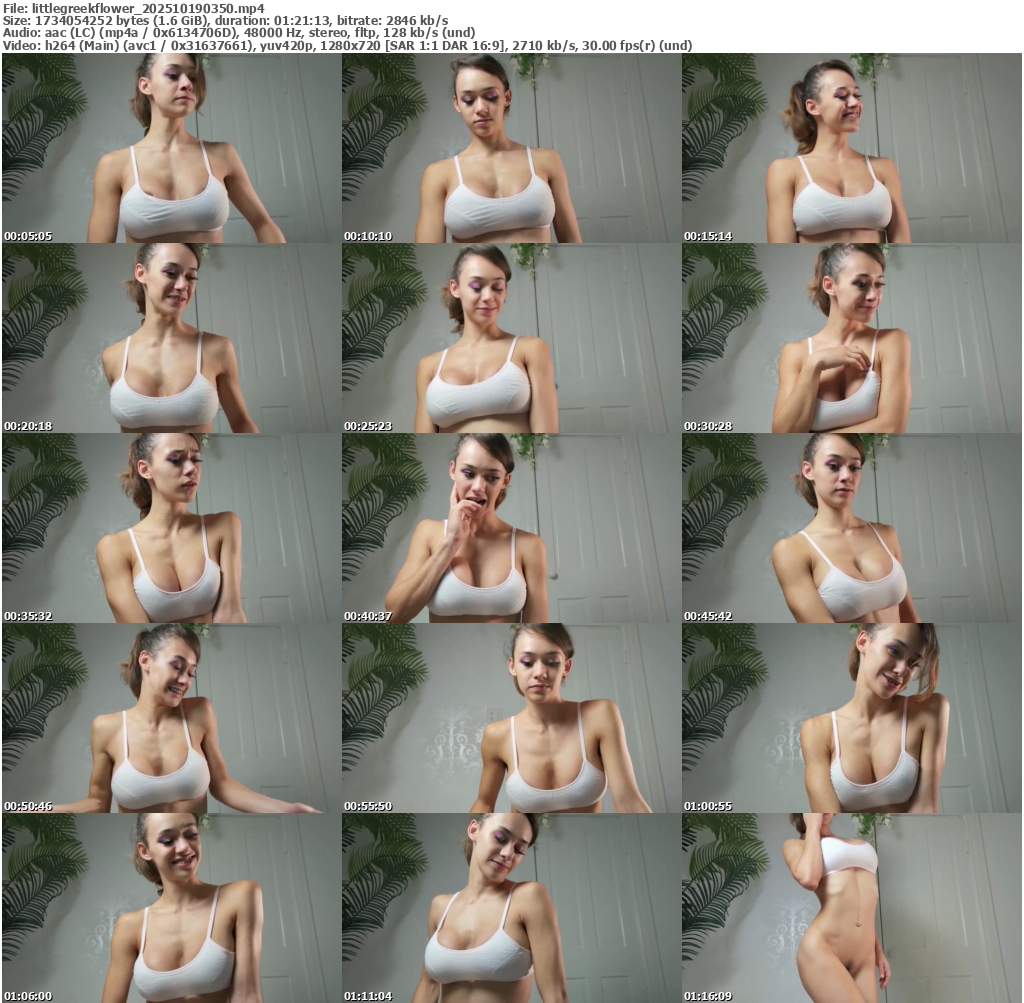Click the 00:05:05 timestamp label
The width and height of the screenshot is (1024, 1003).
point(28,236)
